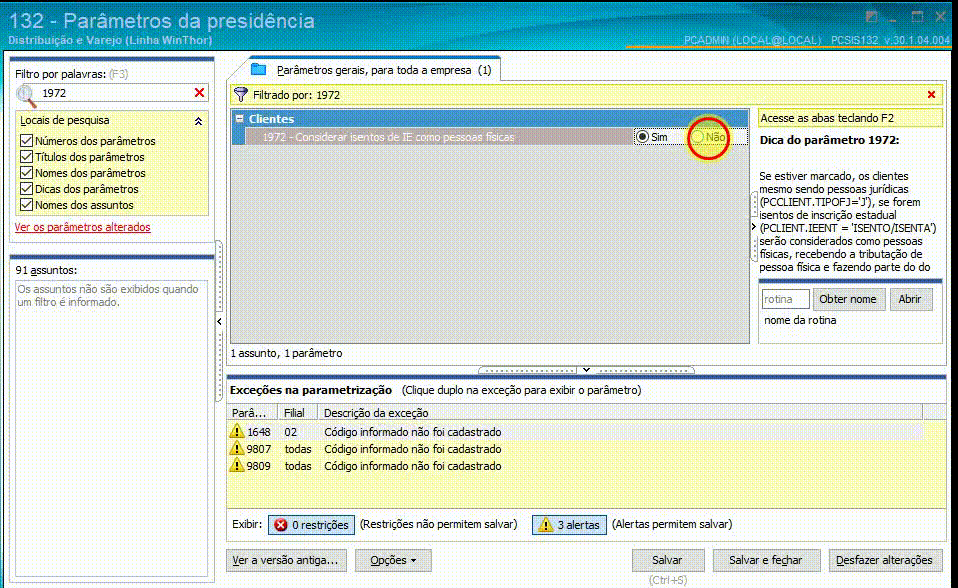This screenshot has width=958, height=588.
Task: Clear the word filter with red X
Action: [x=199, y=92]
